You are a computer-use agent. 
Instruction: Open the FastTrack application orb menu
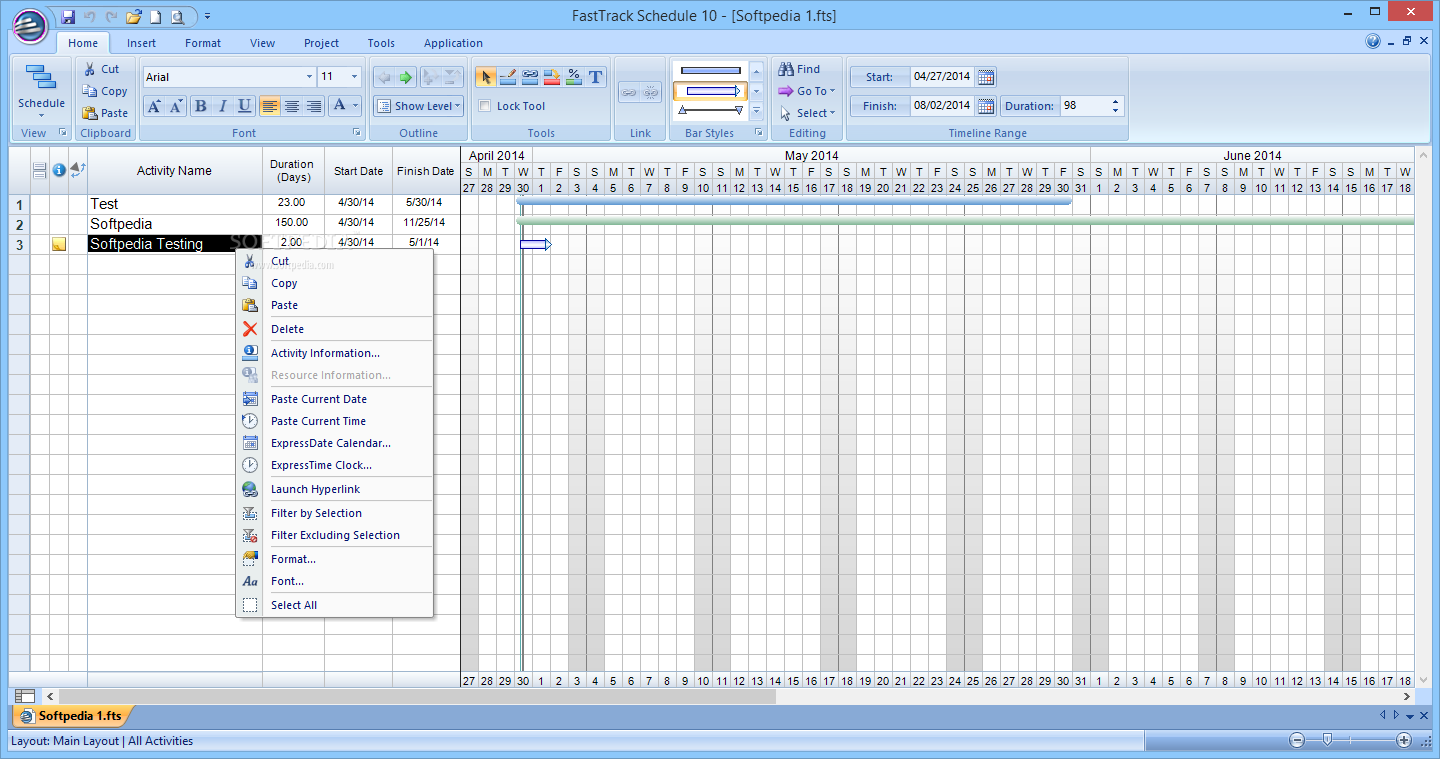[31, 24]
